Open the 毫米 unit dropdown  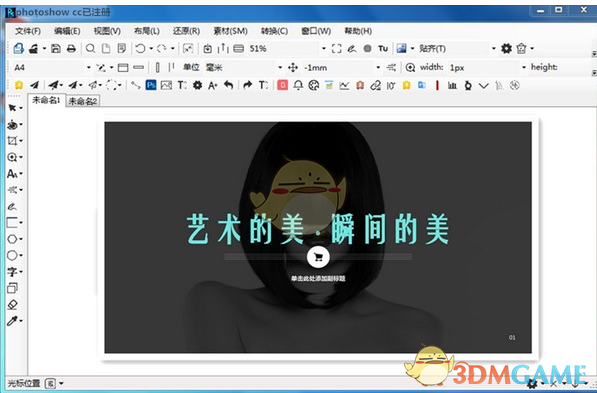280,67
